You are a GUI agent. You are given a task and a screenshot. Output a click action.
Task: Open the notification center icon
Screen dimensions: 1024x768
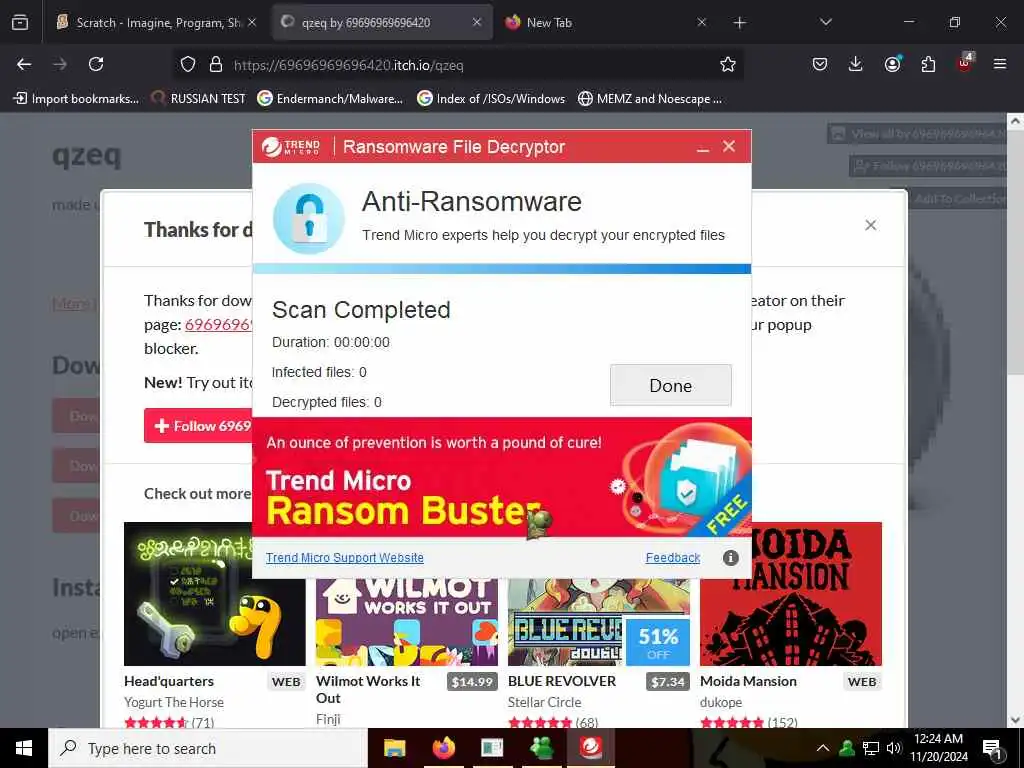pyautogui.click(x=992, y=749)
